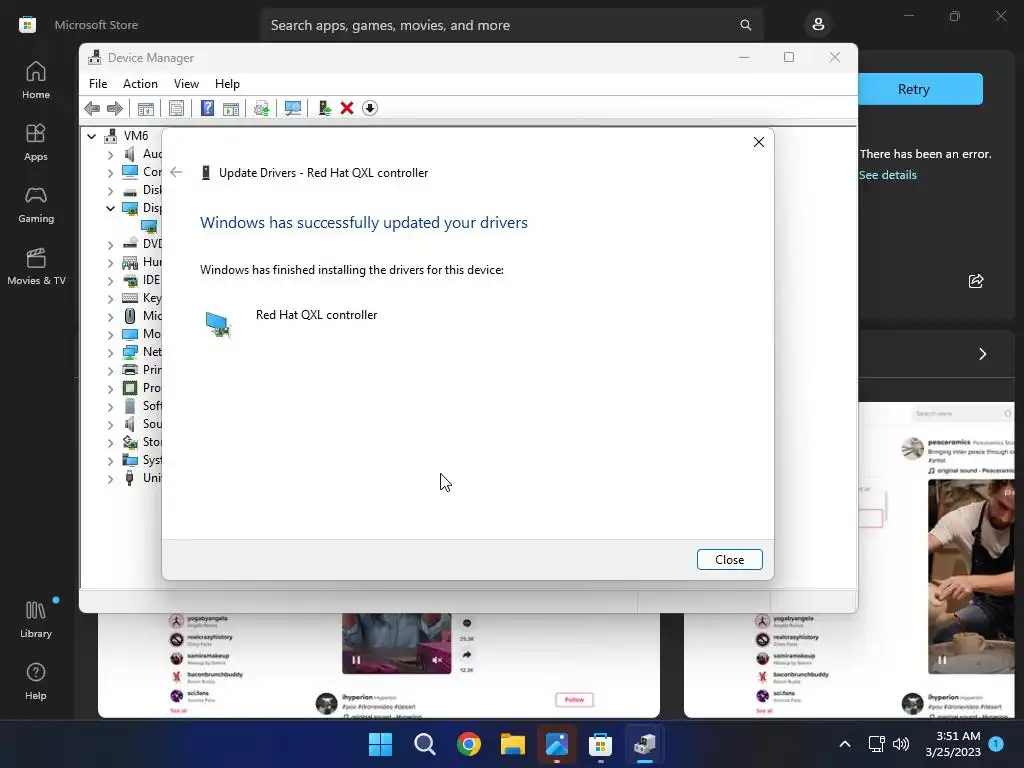Screen dimensions: 1024x768
Task: Open Apps section in Microsoft Store sidebar
Action: tap(36, 142)
